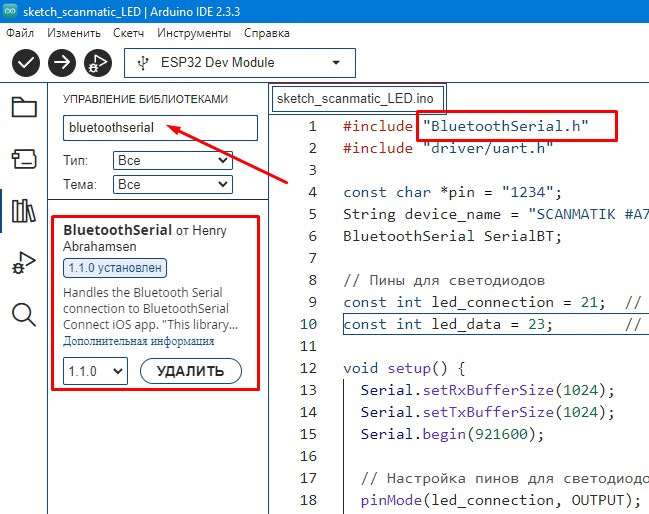Click the library description text
This screenshot has height=514, width=649.
pyautogui.click(x=150, y=308)
